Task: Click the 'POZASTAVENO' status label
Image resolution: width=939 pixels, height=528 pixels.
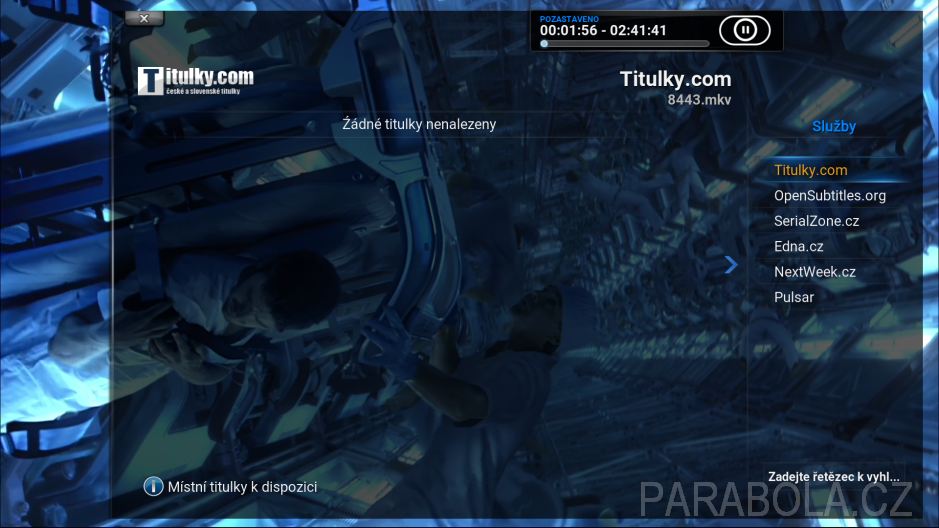Action: pos(569,19)
